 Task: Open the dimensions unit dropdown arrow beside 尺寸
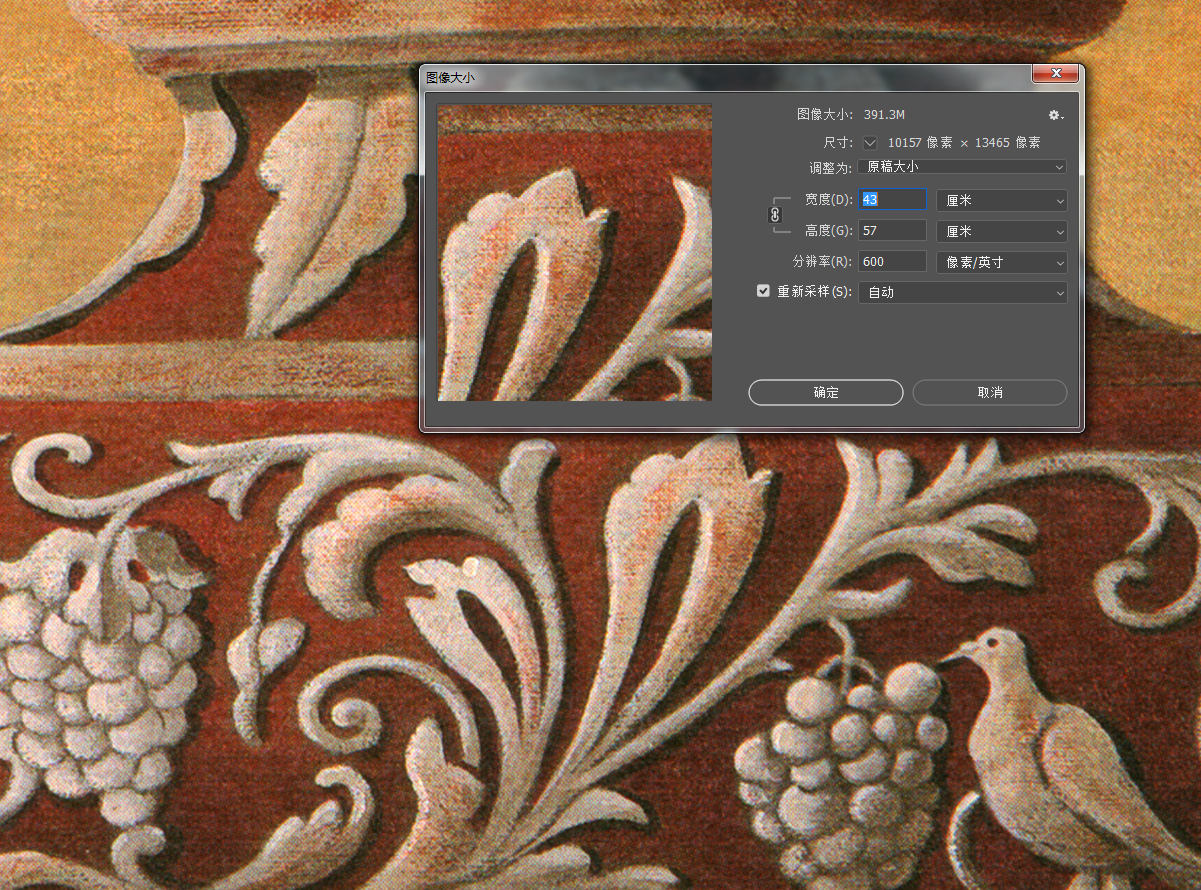pyautogui.click(x=870, y=143)
